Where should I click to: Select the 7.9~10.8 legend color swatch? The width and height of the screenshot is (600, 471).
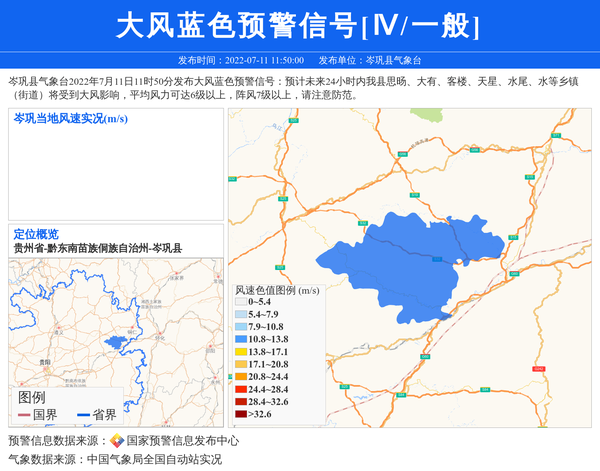tap(240, 327)
